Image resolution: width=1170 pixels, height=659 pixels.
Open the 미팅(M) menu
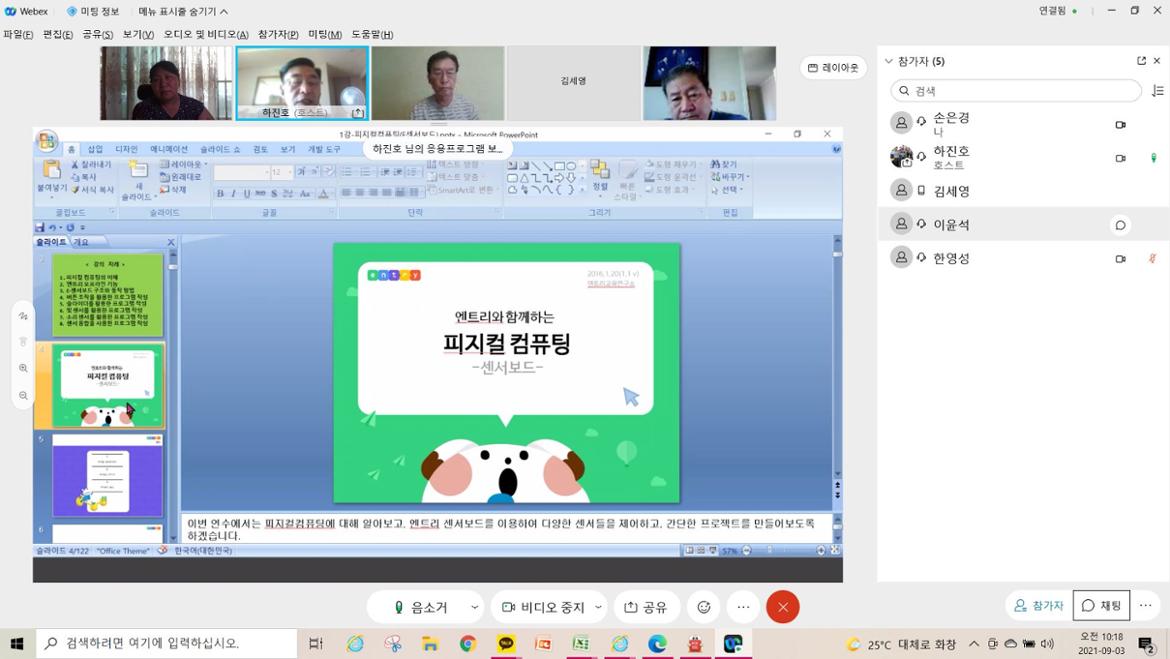325,34
